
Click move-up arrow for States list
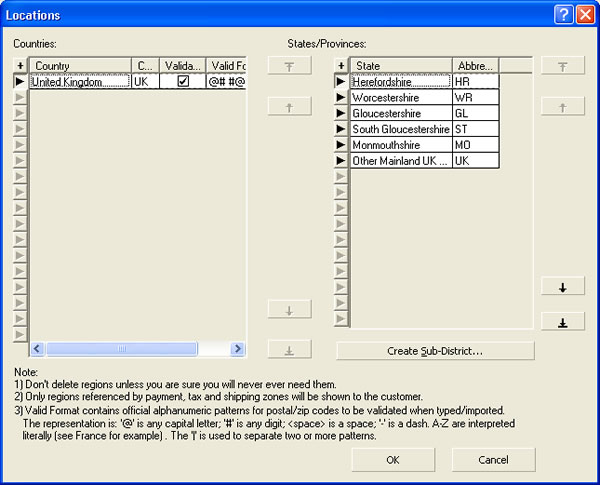tap(562, 106)
